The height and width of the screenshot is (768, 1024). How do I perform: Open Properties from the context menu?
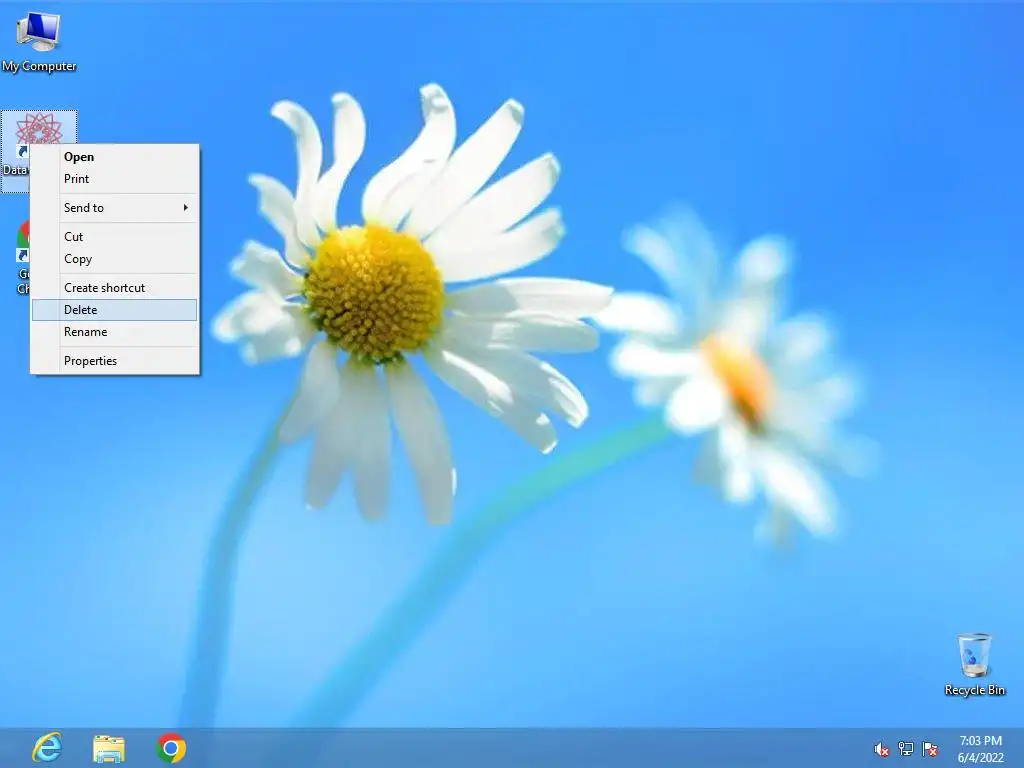[115, 360]
